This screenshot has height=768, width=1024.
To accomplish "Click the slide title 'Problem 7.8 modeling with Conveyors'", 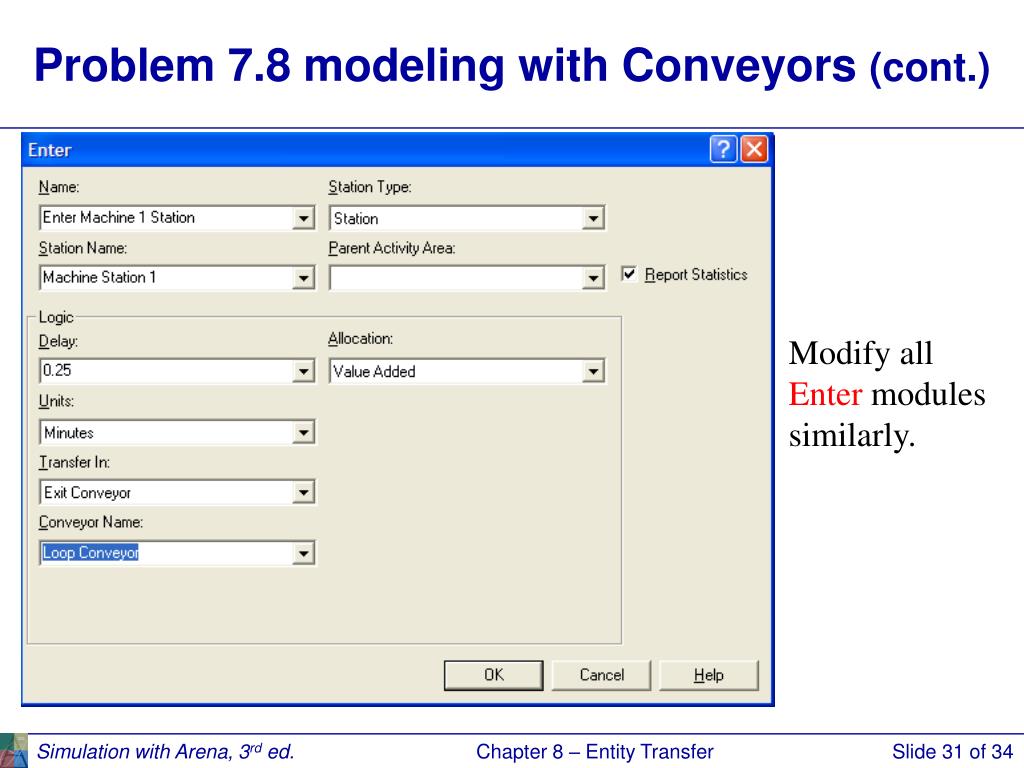I will 444,65.
